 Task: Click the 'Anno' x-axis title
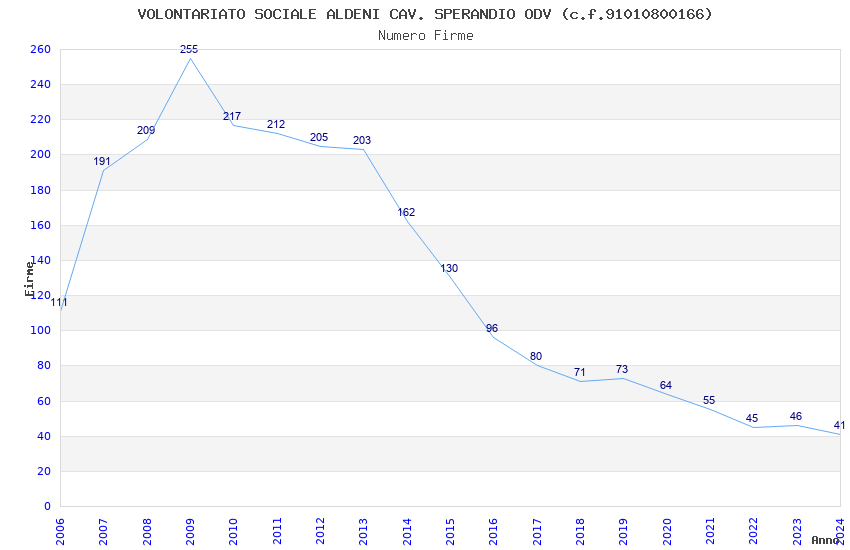[x=825, y=540]
